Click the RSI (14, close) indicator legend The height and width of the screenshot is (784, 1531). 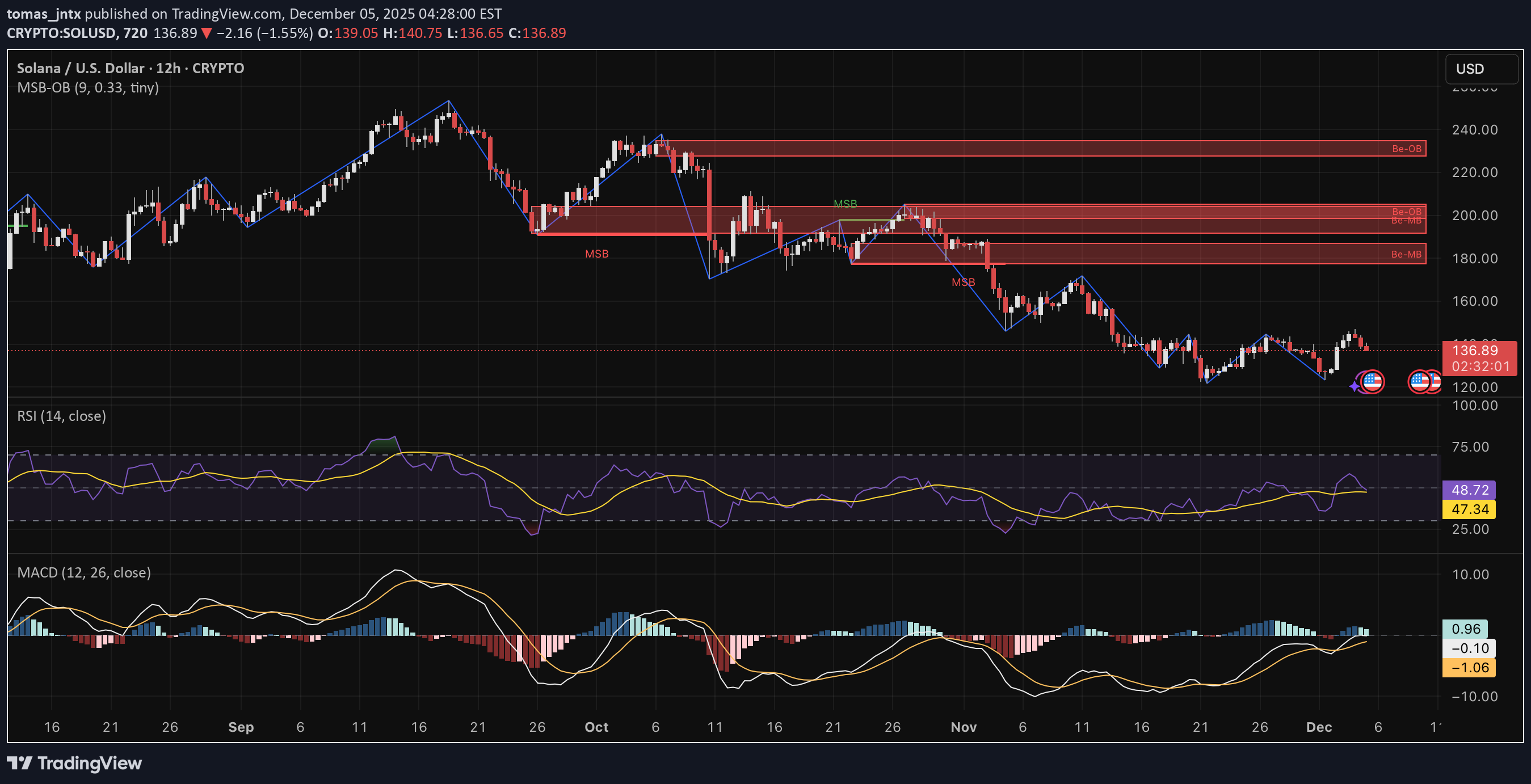62,416
